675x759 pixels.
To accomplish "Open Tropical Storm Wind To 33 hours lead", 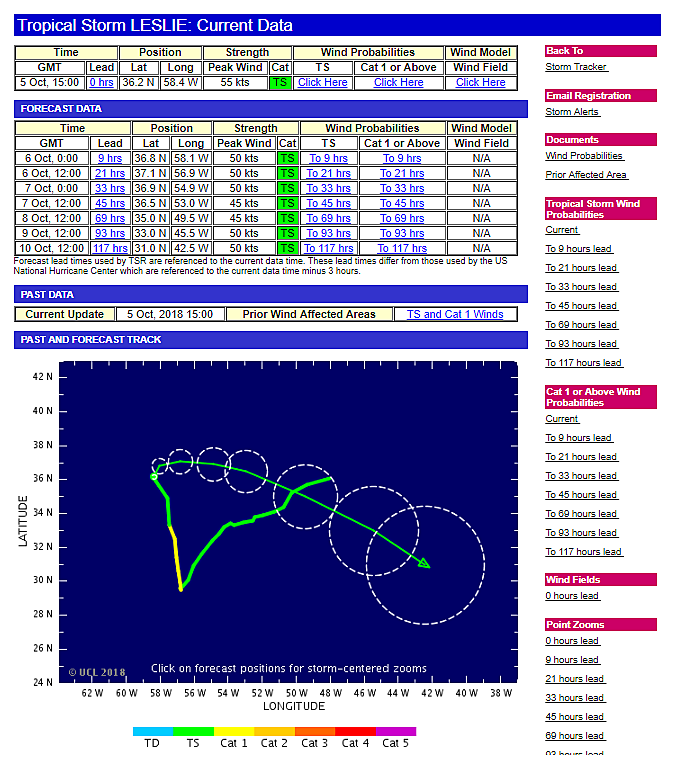I will [x=582, y=287].
